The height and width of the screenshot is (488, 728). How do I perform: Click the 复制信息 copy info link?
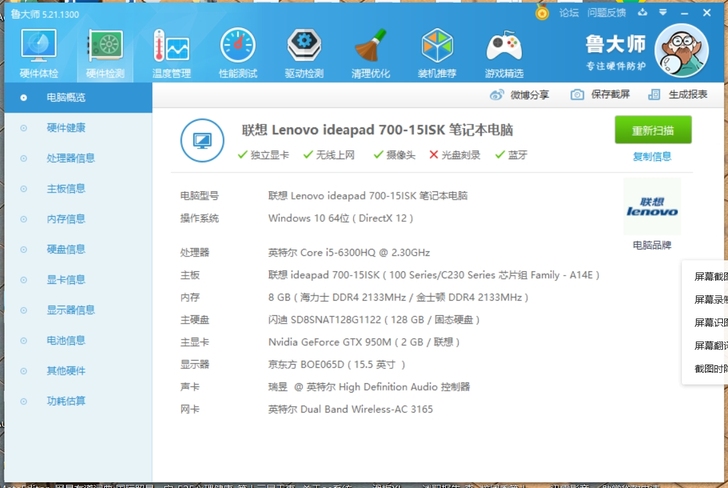[x=652, y=156]
